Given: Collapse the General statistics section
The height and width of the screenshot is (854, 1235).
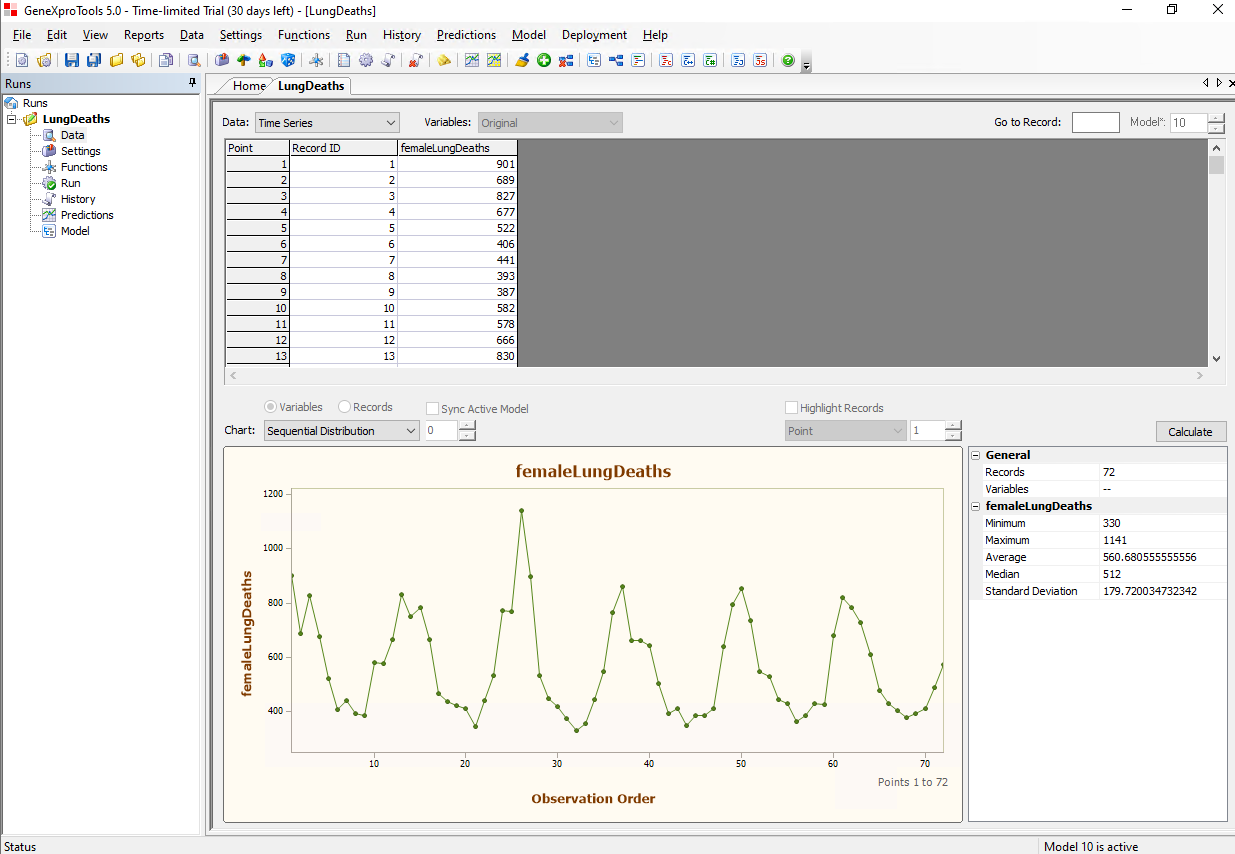Looking at the screenshot, I should [x=976, y=455].
